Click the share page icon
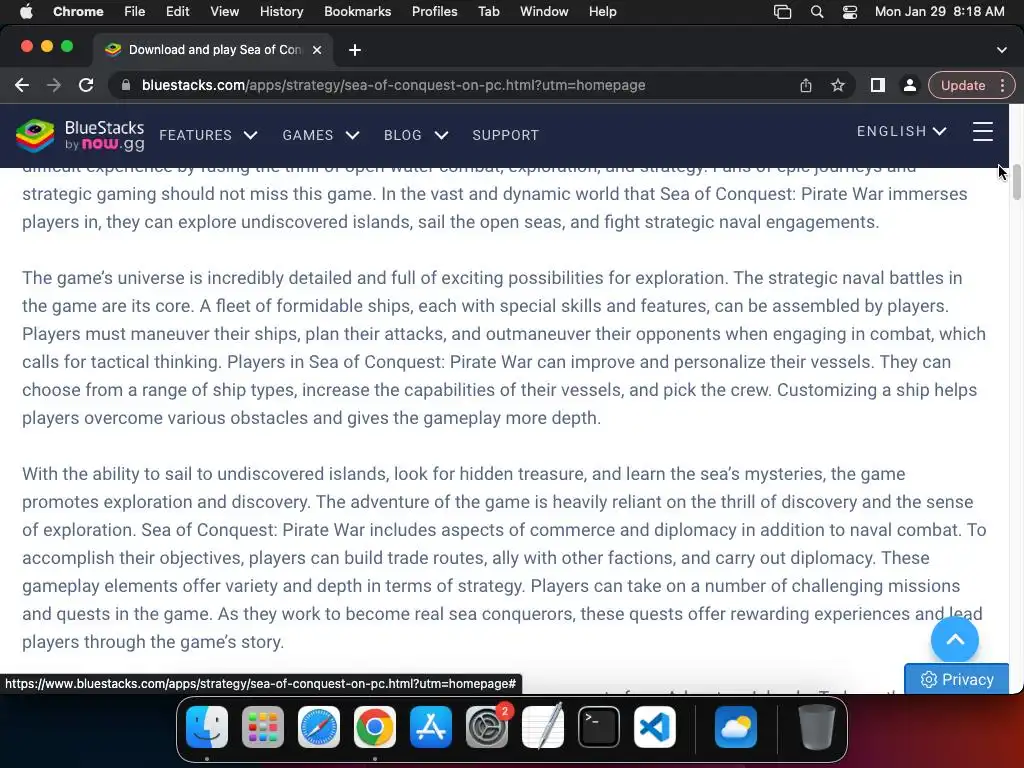1024x768 pixels. click(806, 85)
